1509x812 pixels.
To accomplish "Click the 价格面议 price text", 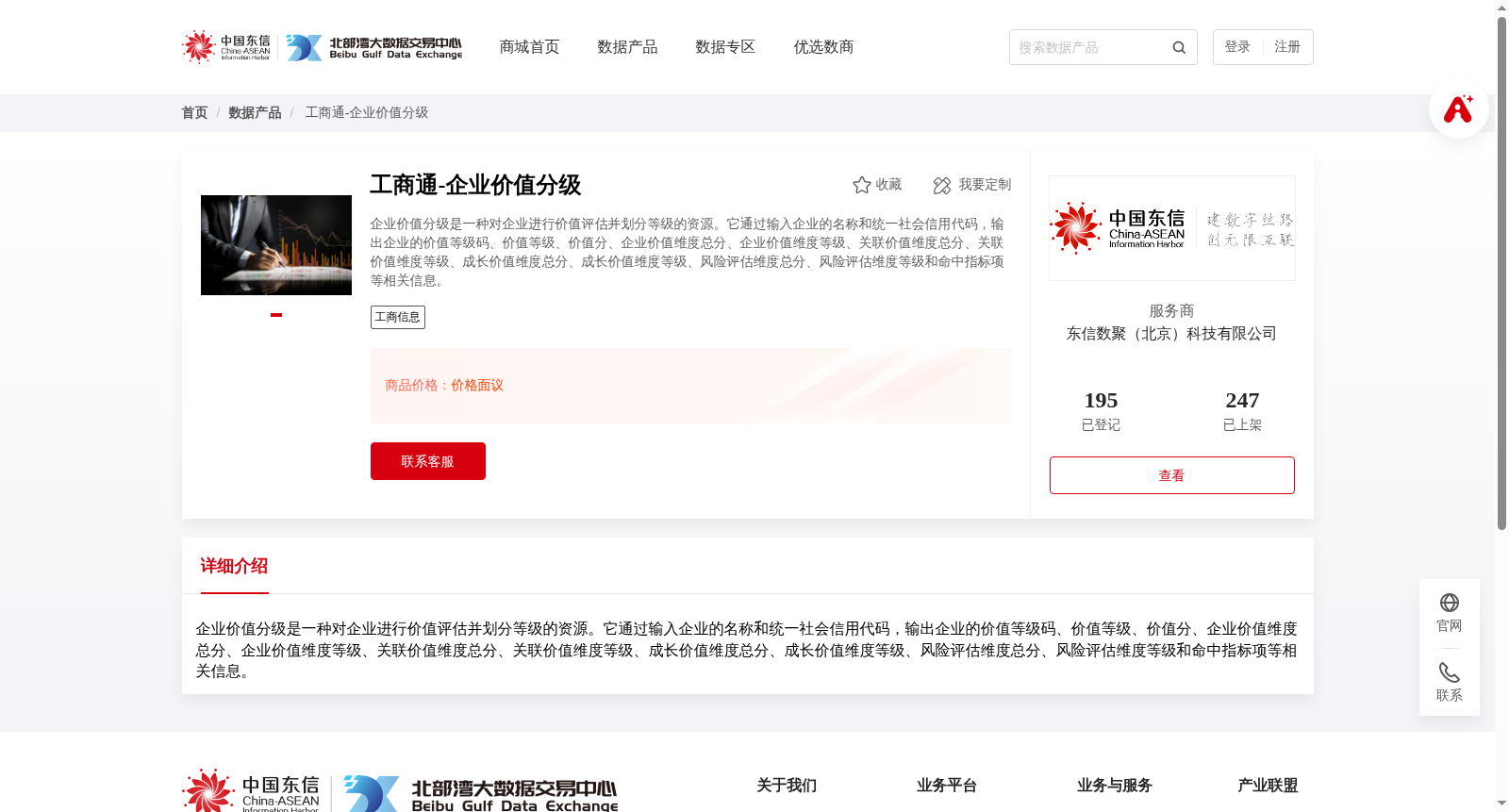I will tap(477, 386).
